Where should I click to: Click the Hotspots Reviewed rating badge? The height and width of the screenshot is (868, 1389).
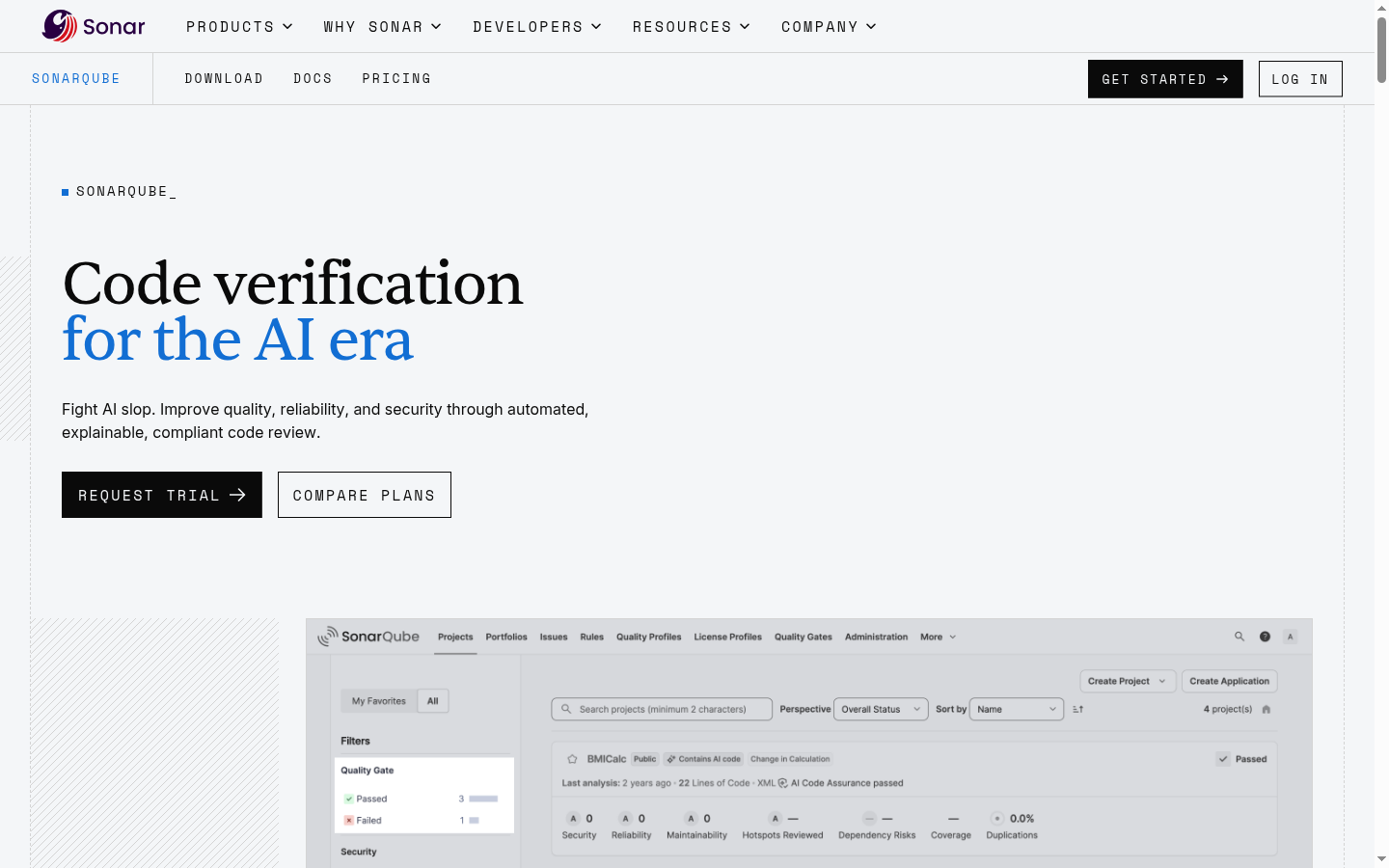(x=775, y=819)
